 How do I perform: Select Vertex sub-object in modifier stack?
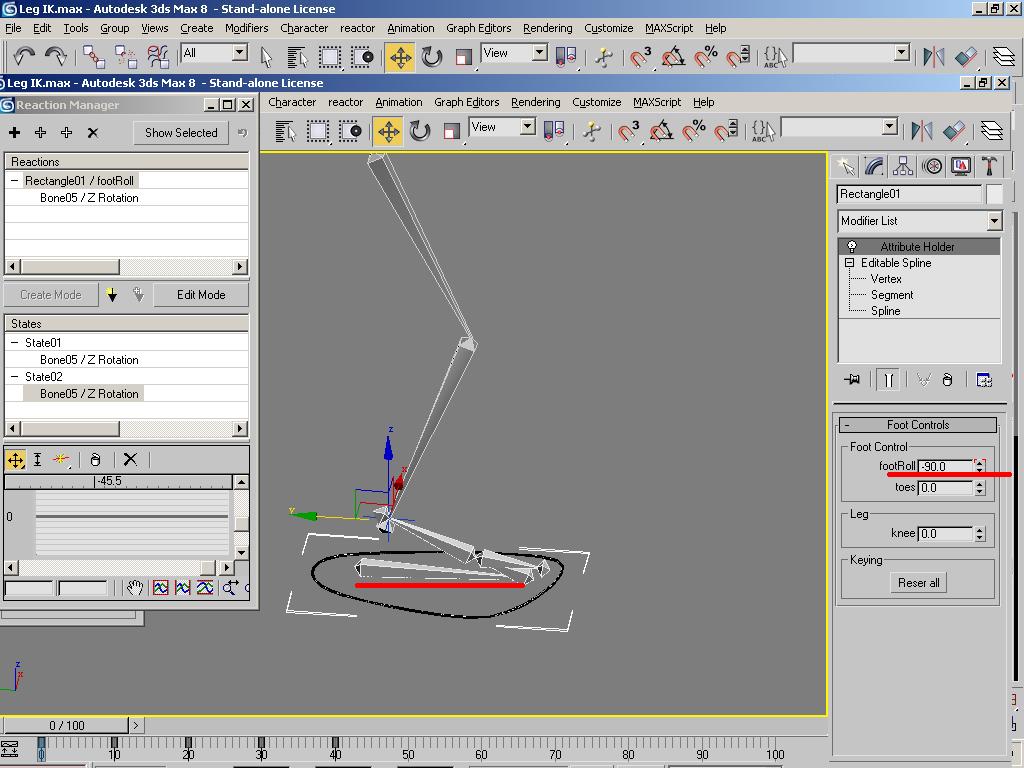886,279
